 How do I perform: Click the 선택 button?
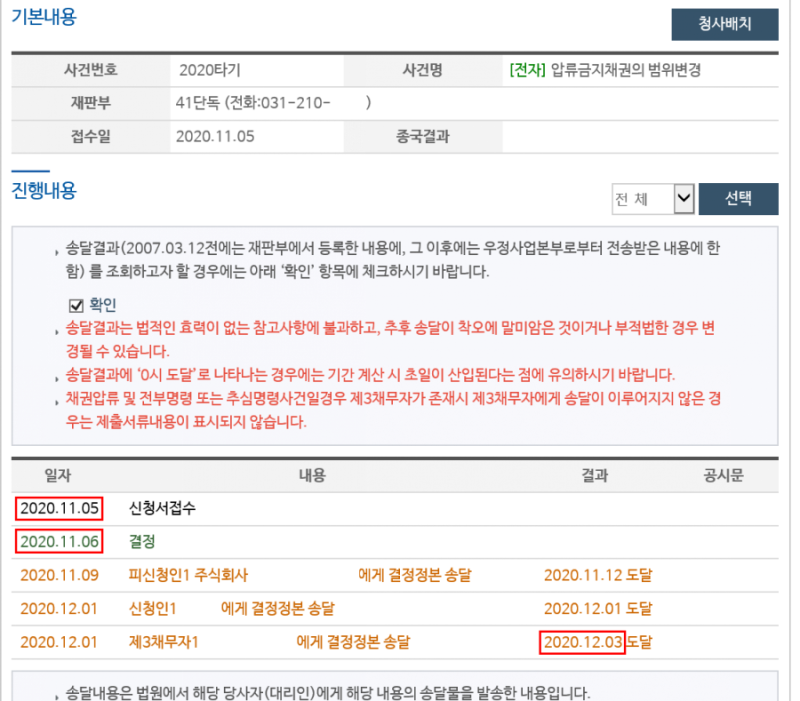(738, 198)
